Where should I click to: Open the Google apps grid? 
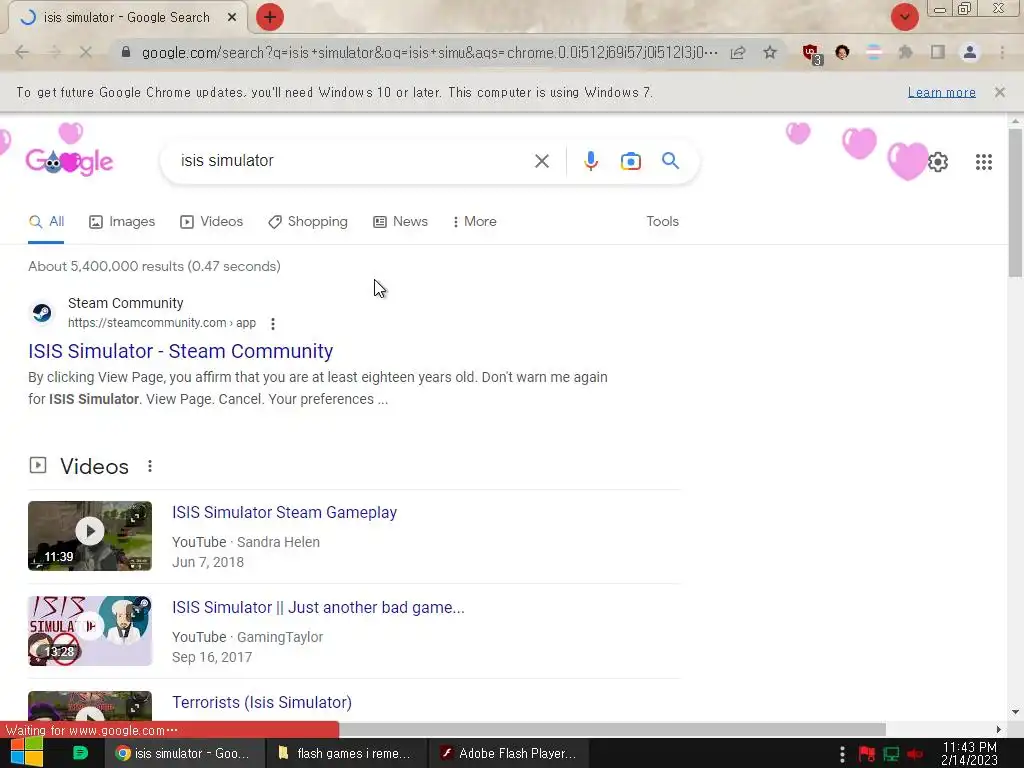click(x=984, y=161)
